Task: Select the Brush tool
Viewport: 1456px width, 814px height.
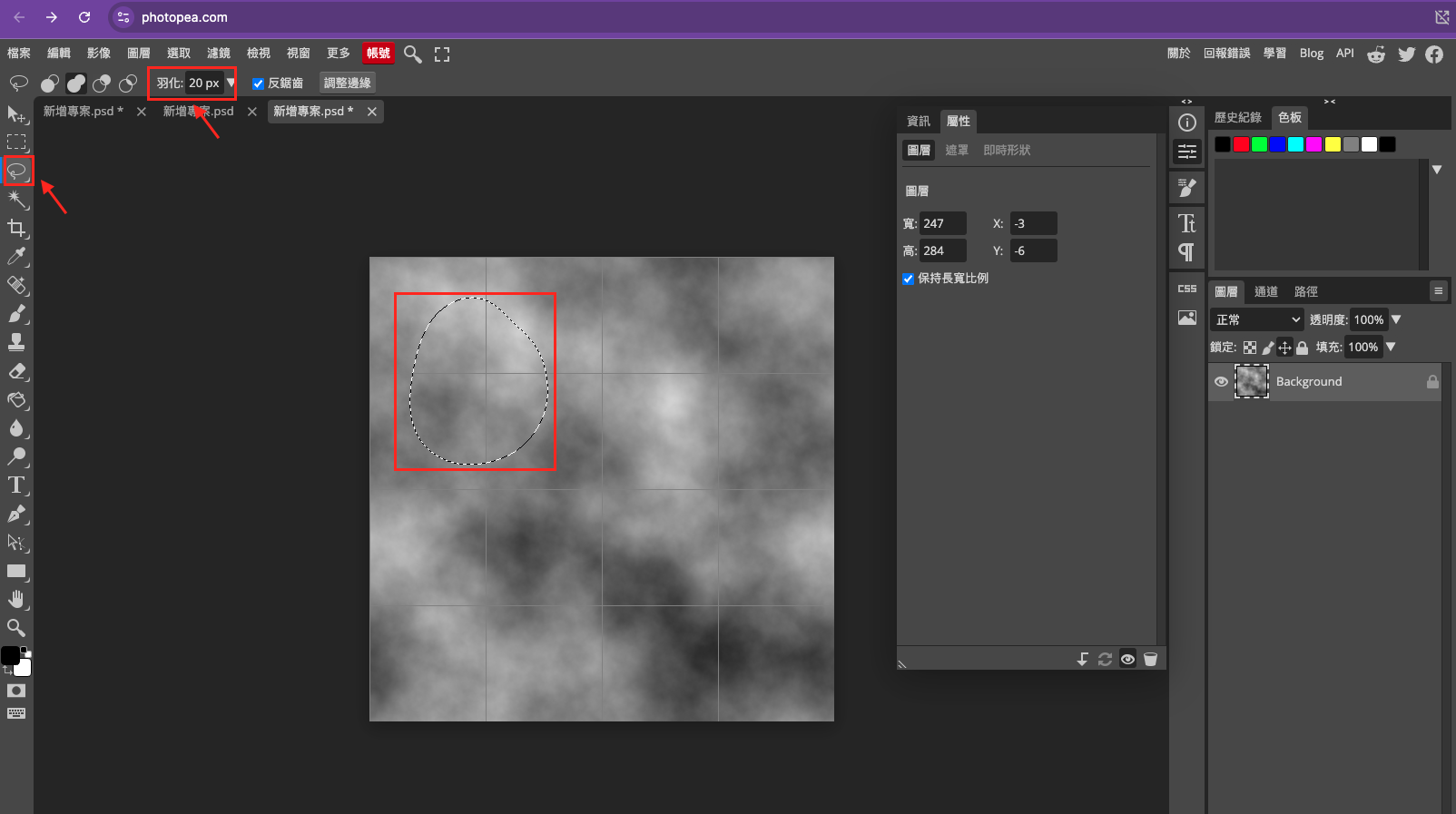Action: click(16, 313)
